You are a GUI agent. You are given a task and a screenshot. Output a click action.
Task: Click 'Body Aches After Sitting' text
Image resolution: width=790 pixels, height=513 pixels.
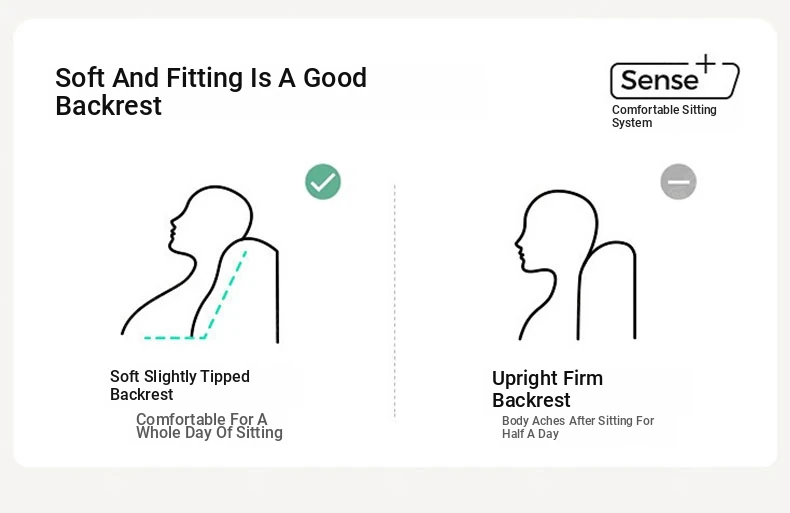click(577, 427)
